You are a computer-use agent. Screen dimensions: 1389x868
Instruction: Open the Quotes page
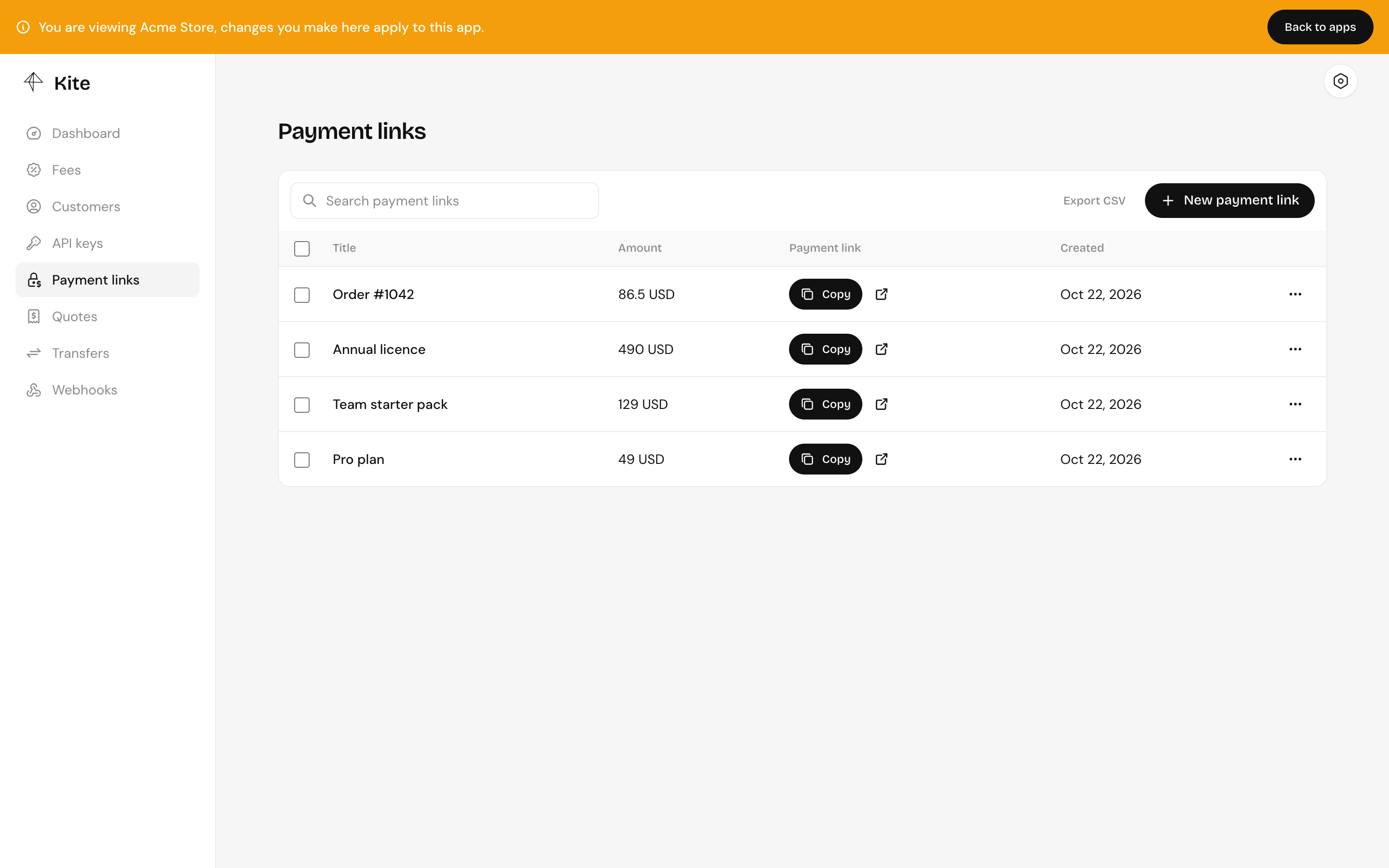(108, 316)
